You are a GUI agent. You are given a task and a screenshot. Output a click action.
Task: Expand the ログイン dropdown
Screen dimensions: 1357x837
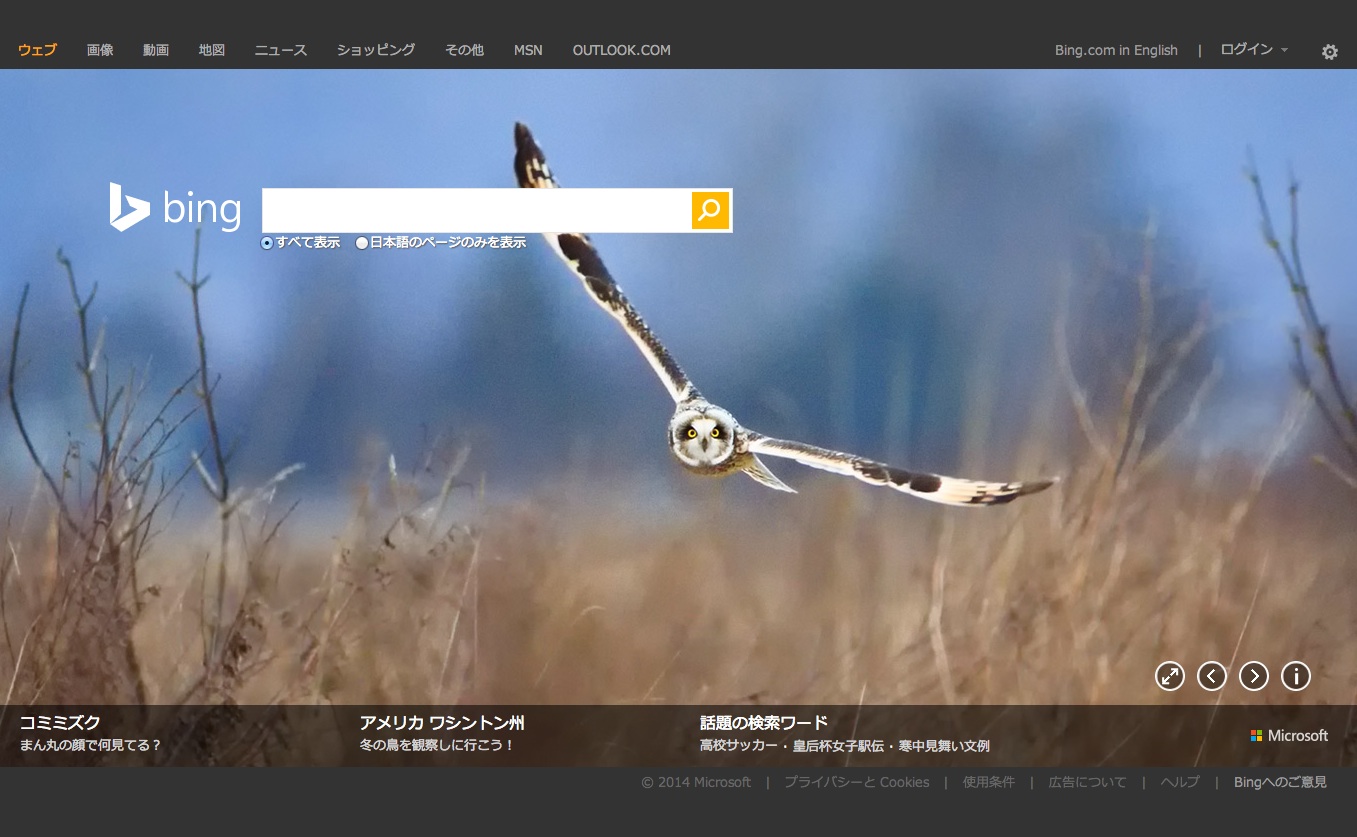[1253, 50]
